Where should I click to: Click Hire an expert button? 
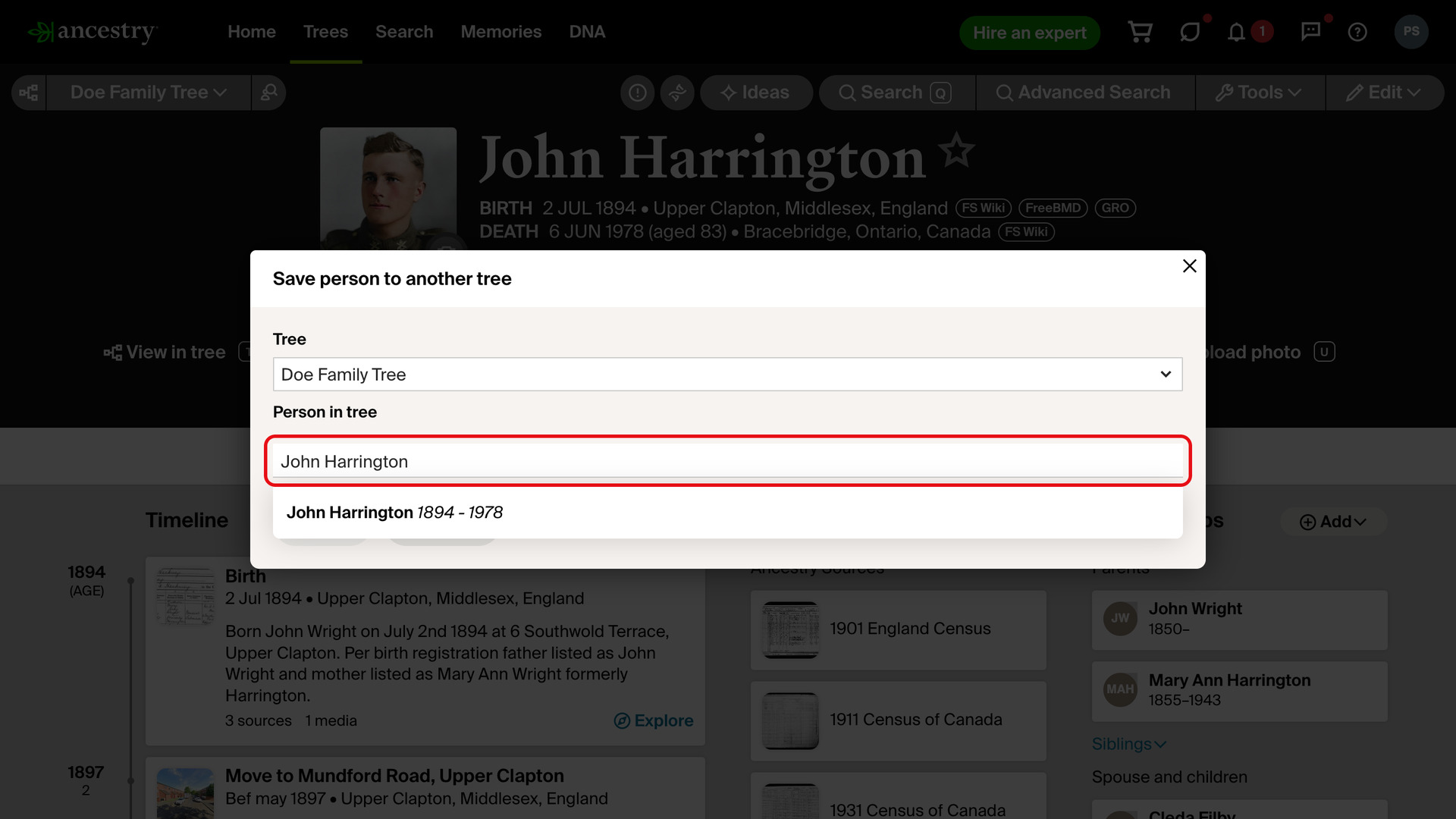pyautogui.click(x=1029, y=33)
